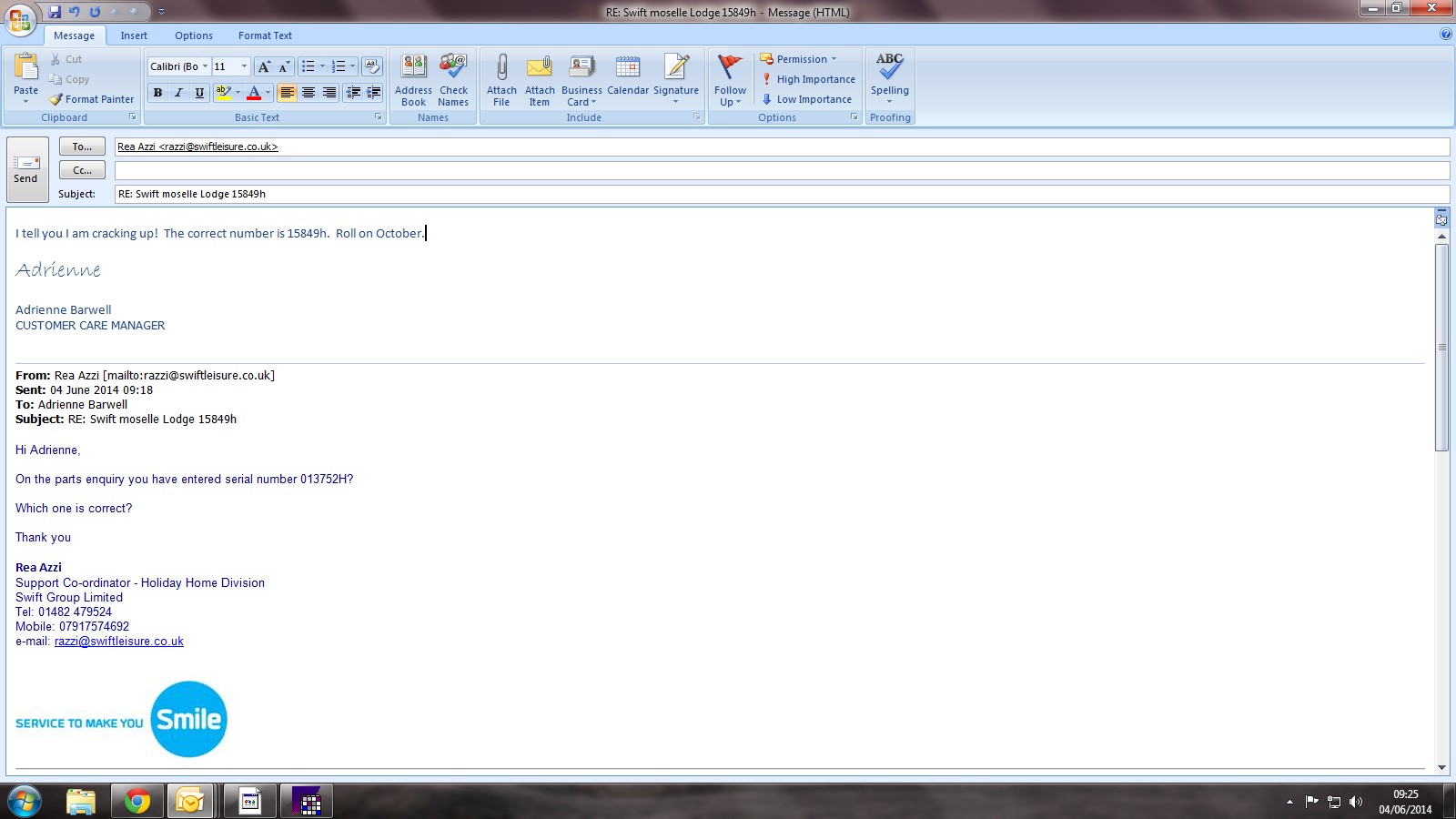Switch to the Insert ribbon tab
1456x819 pixels.
coord(134,35)
